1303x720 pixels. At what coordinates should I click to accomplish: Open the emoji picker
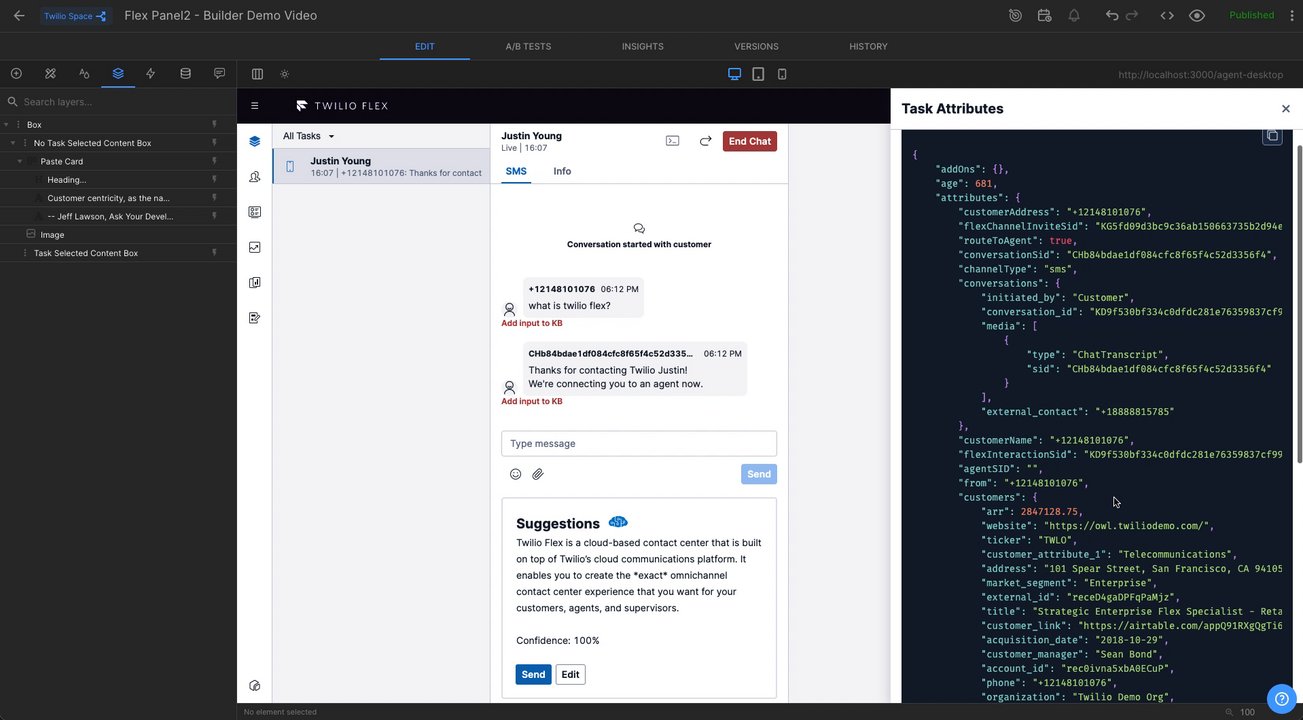point(516,474)
